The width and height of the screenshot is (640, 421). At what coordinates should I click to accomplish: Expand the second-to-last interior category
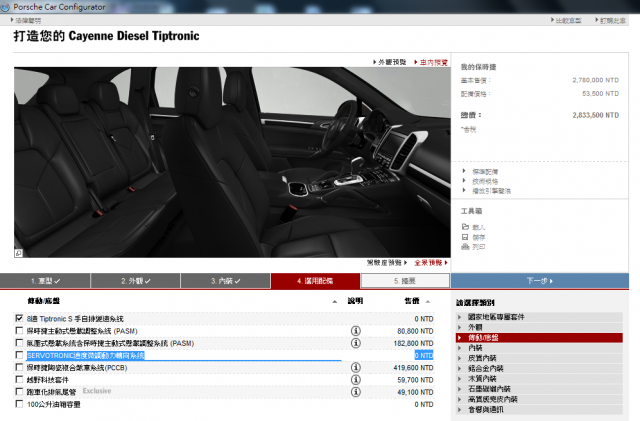pos(539,399)
